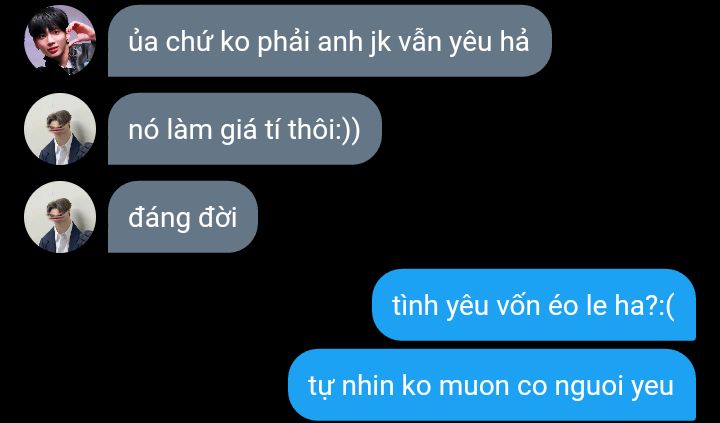Screen dimensions: 720x423
Task: Click the word 'đáng' in the third message
Action: tap(159, 219)
